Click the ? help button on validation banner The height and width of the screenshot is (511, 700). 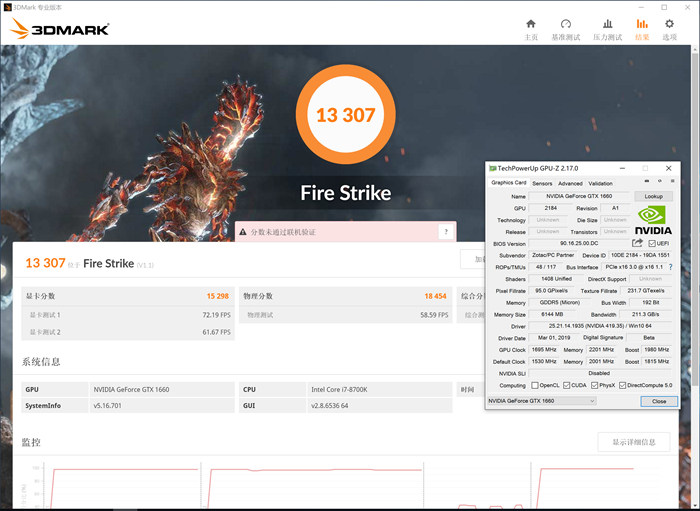coord(446,232)
